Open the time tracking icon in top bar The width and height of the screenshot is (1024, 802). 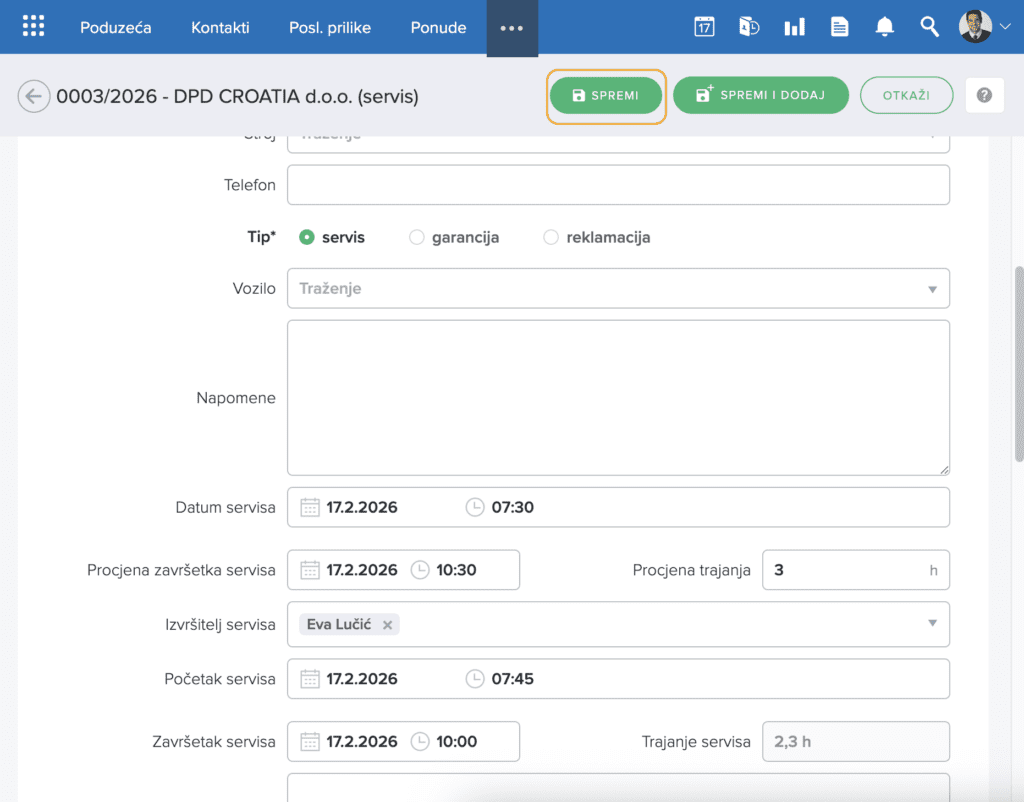pos(749,27)
